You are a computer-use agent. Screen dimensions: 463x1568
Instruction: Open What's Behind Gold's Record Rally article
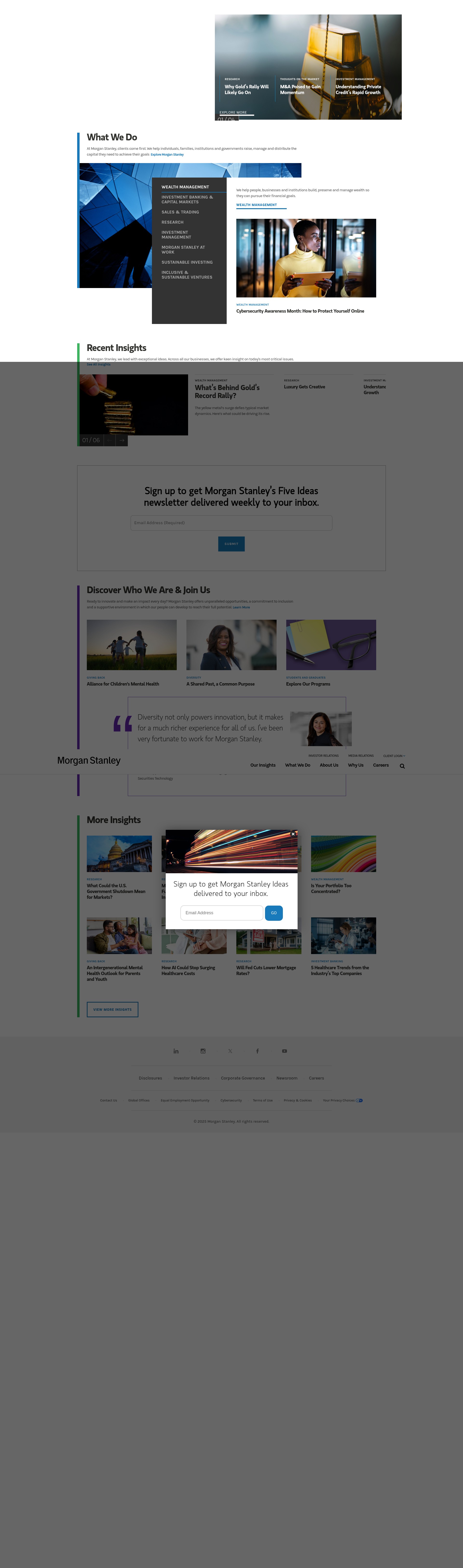tap(227, 391)
